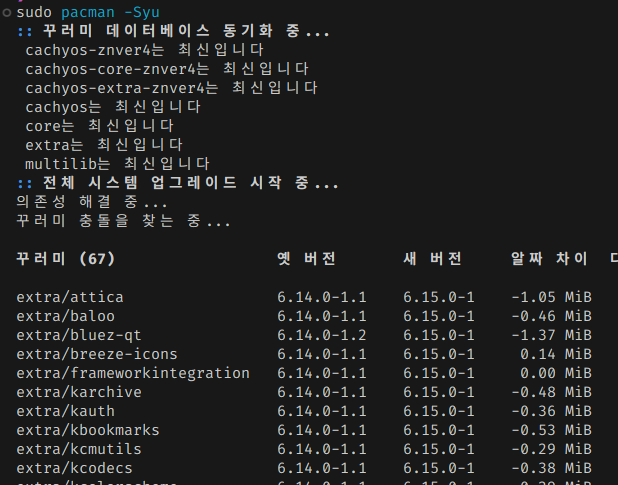Viewport: 618px width, 485px height.
Task: Click old version 6.14.0-1.1 in karchive row
Action: click(x=322, y=392)
